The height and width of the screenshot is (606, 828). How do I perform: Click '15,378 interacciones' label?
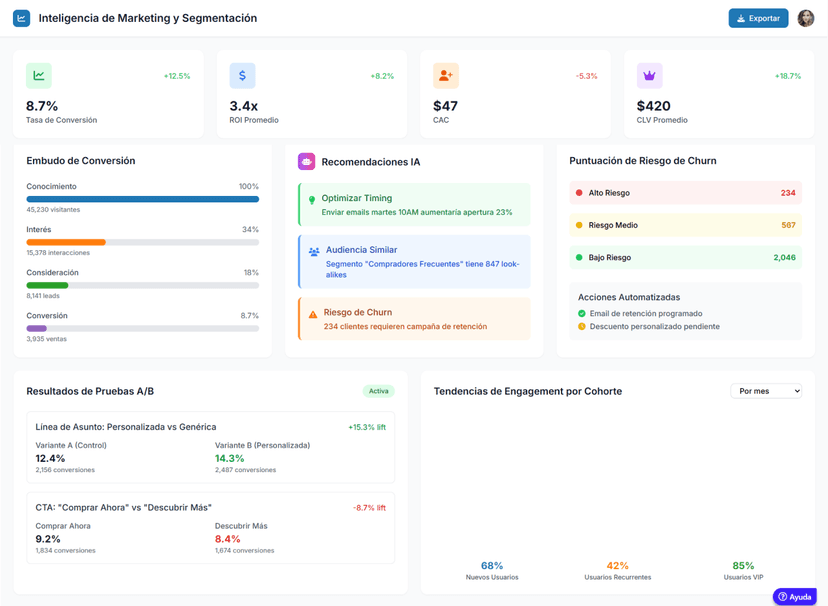coord(58,253)
